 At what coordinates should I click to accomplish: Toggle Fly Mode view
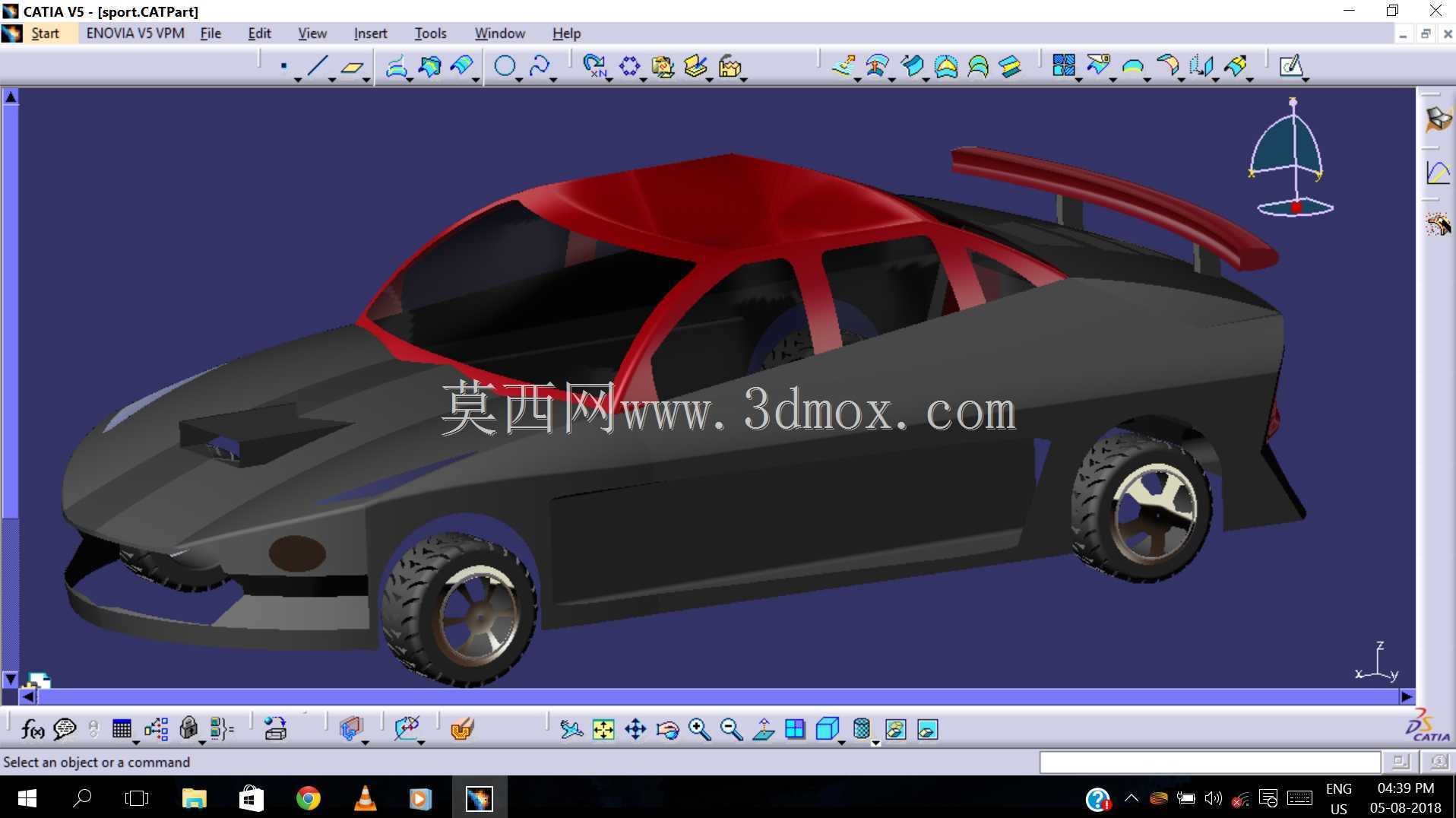click(571, 730)
